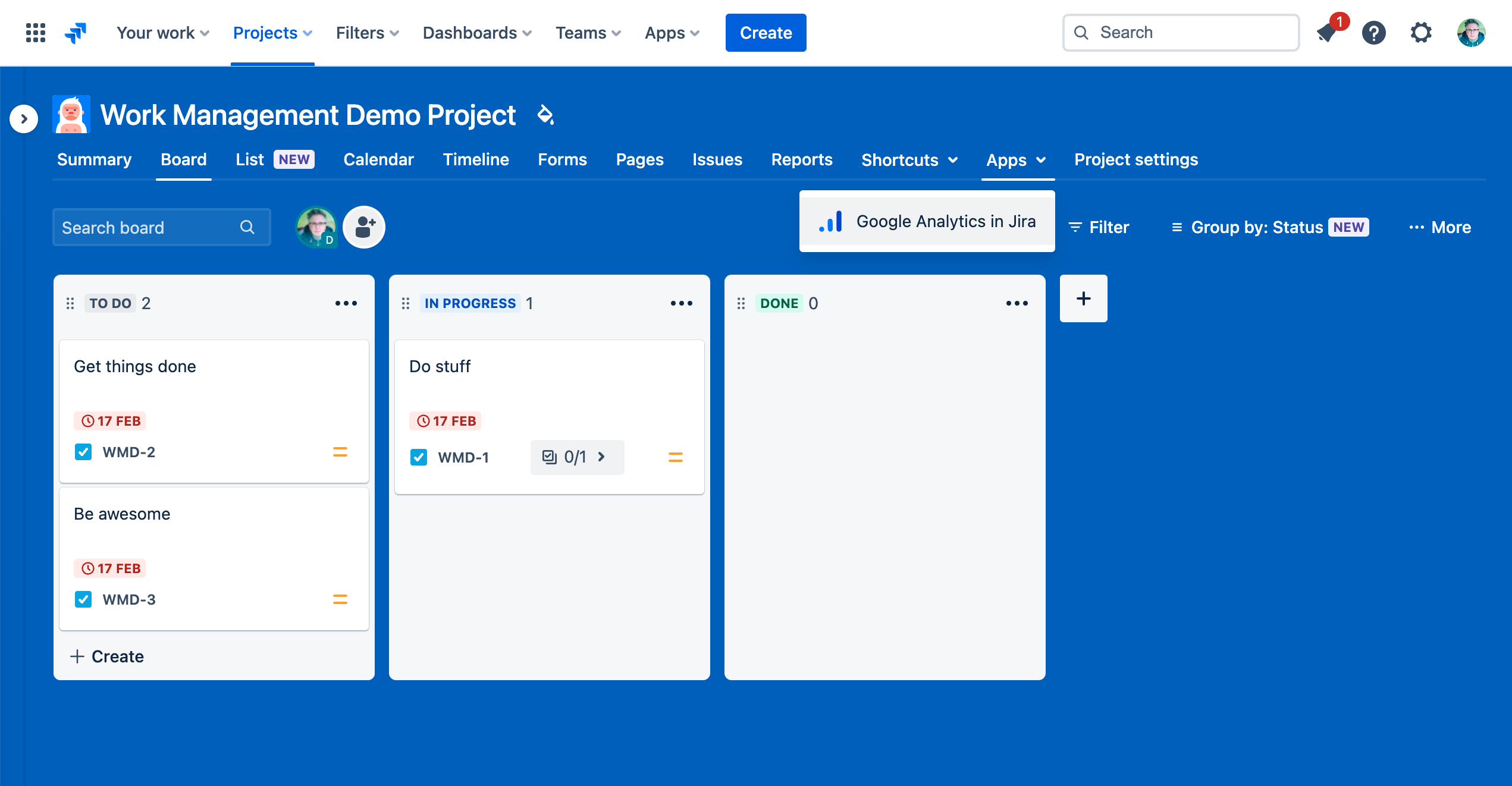Click the WMD-3 issue type checkbox

coord(83,599)
